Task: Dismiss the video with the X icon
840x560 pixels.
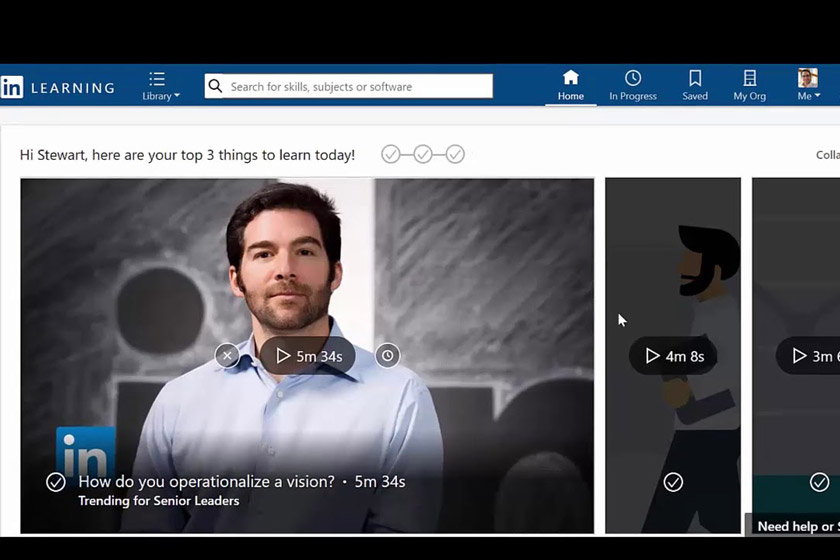Action: [227, 355]
